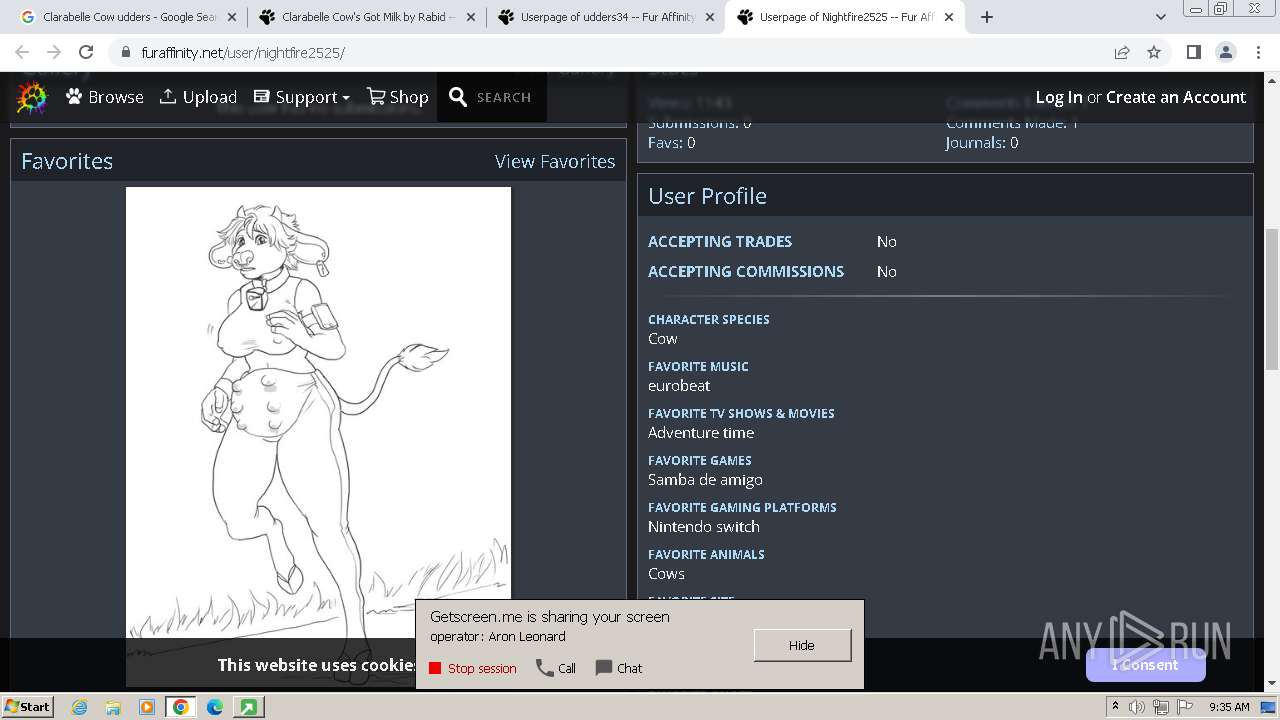Click the page vertical scrollbar
The image size is (1280, 720).
click(x=1271, y=300)
